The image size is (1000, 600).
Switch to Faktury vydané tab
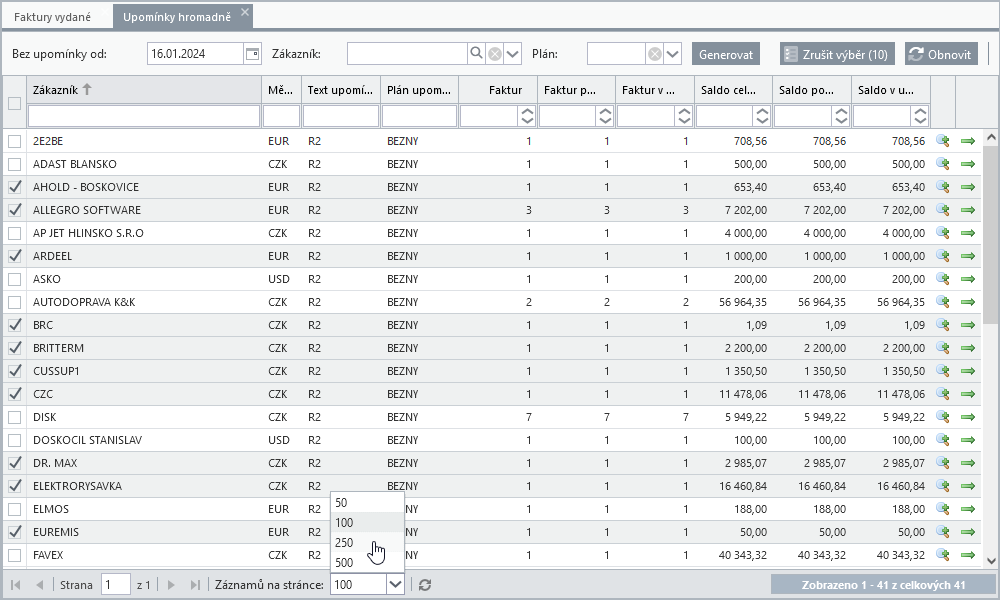[x=52, y=17]
